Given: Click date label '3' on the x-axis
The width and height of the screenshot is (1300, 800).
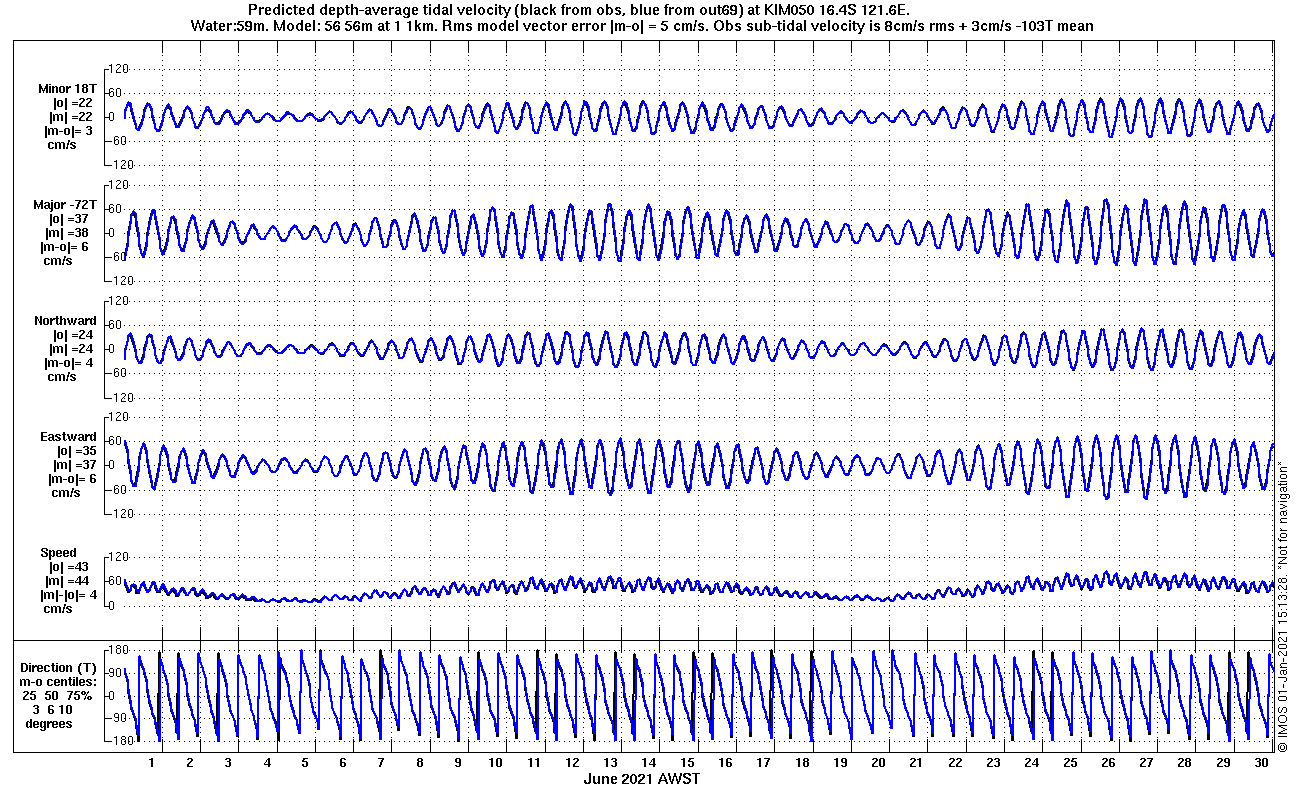Looking at the screenshot, I should (x=228, y=762).
